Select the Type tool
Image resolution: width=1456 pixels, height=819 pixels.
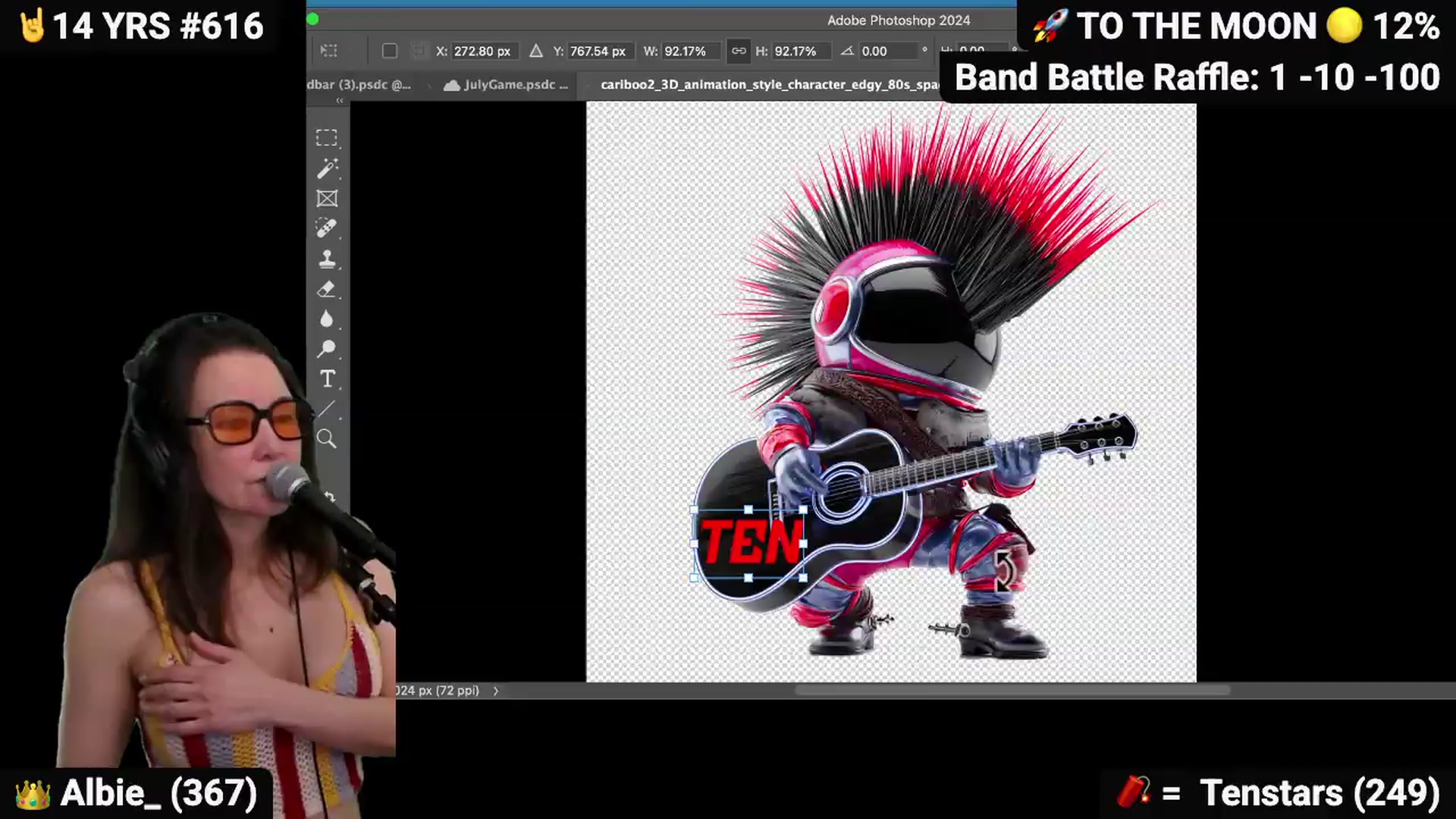[327, 378]
